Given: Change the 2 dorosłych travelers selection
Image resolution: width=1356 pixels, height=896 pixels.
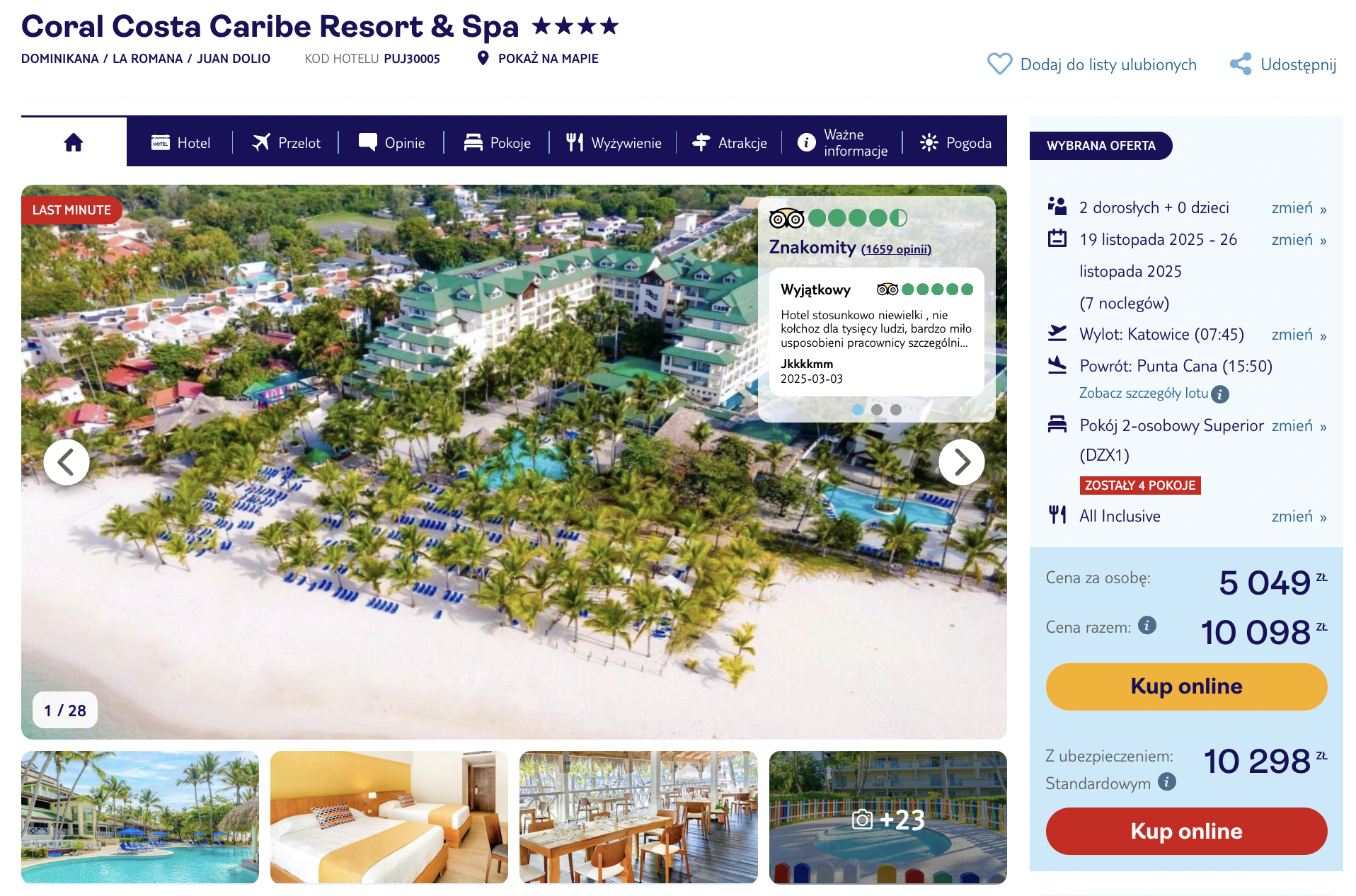Looking at the screenshot, I should coord(1299,208).
